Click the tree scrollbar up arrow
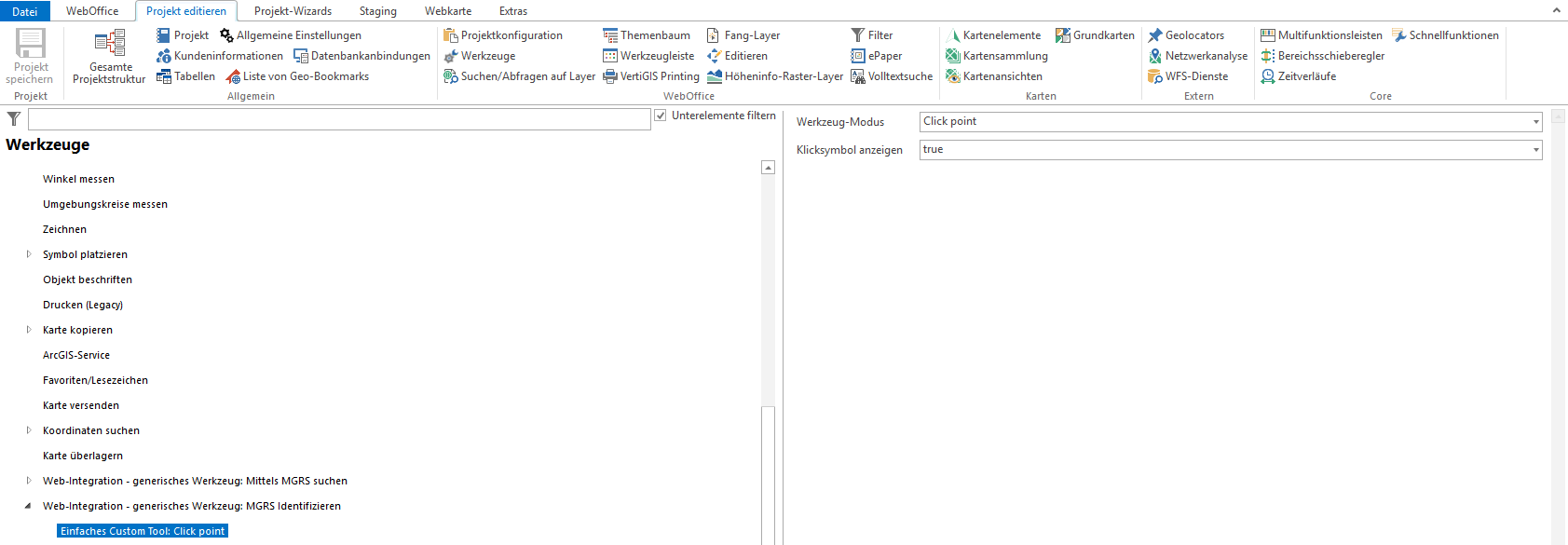 [x=768, y=168]
